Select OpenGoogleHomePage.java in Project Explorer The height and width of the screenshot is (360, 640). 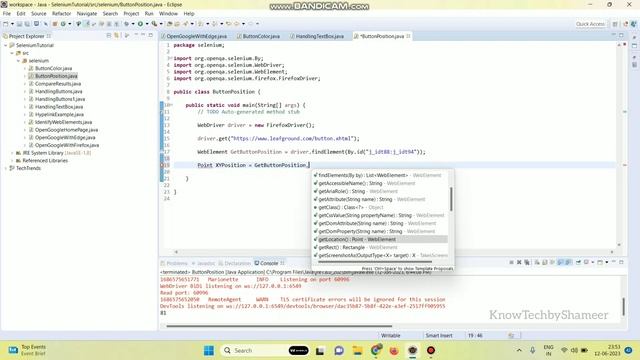click(x=66, y=130)
